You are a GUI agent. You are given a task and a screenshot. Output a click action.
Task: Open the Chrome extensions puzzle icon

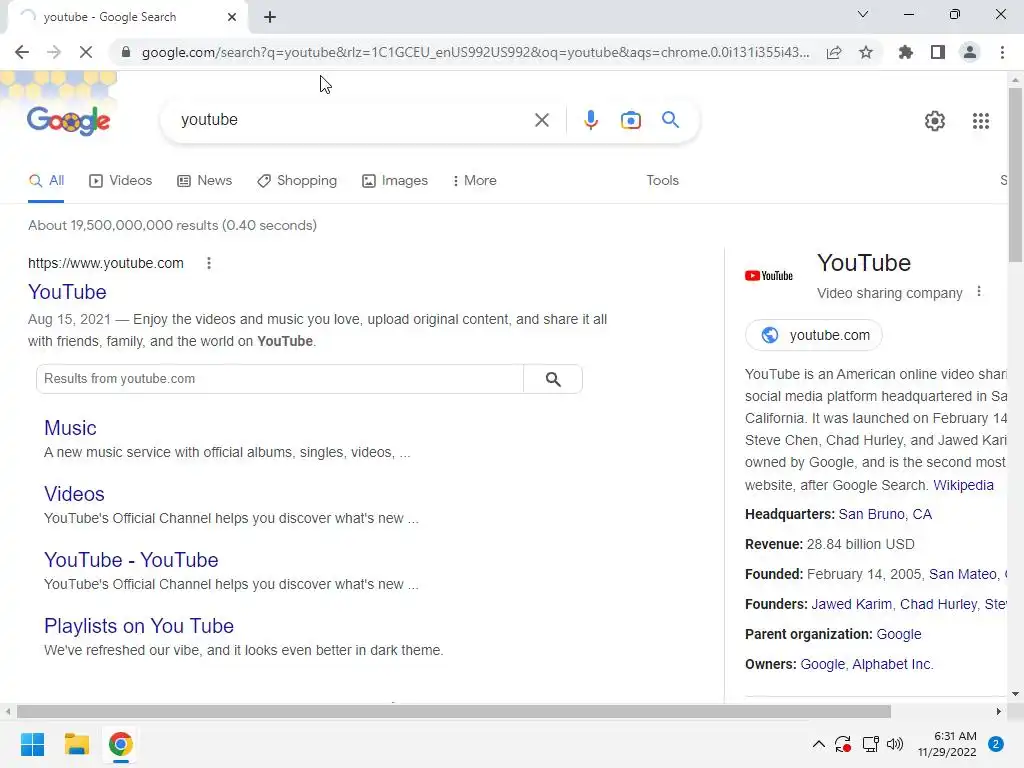(x=906, y=52)
